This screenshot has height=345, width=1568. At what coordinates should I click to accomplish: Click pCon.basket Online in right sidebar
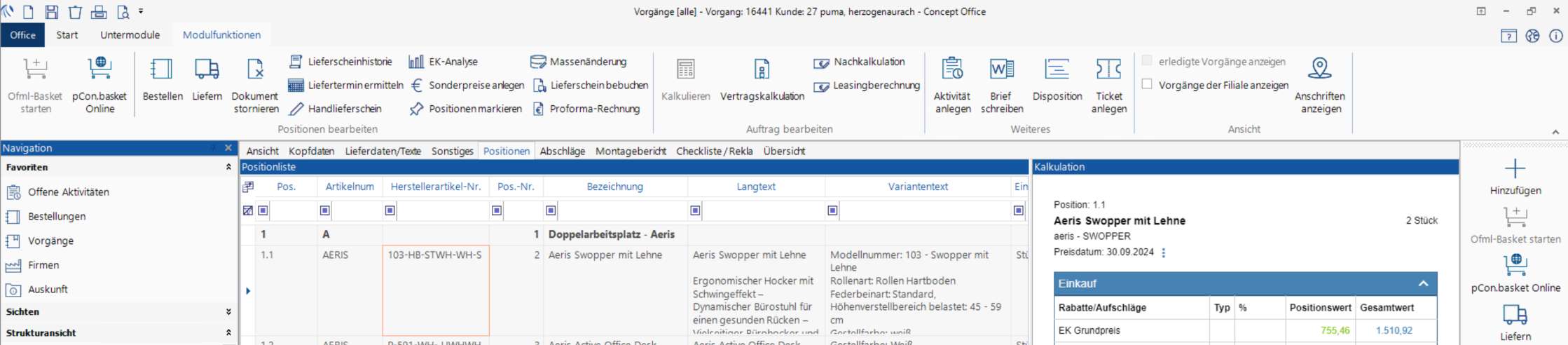[1515, 273]
